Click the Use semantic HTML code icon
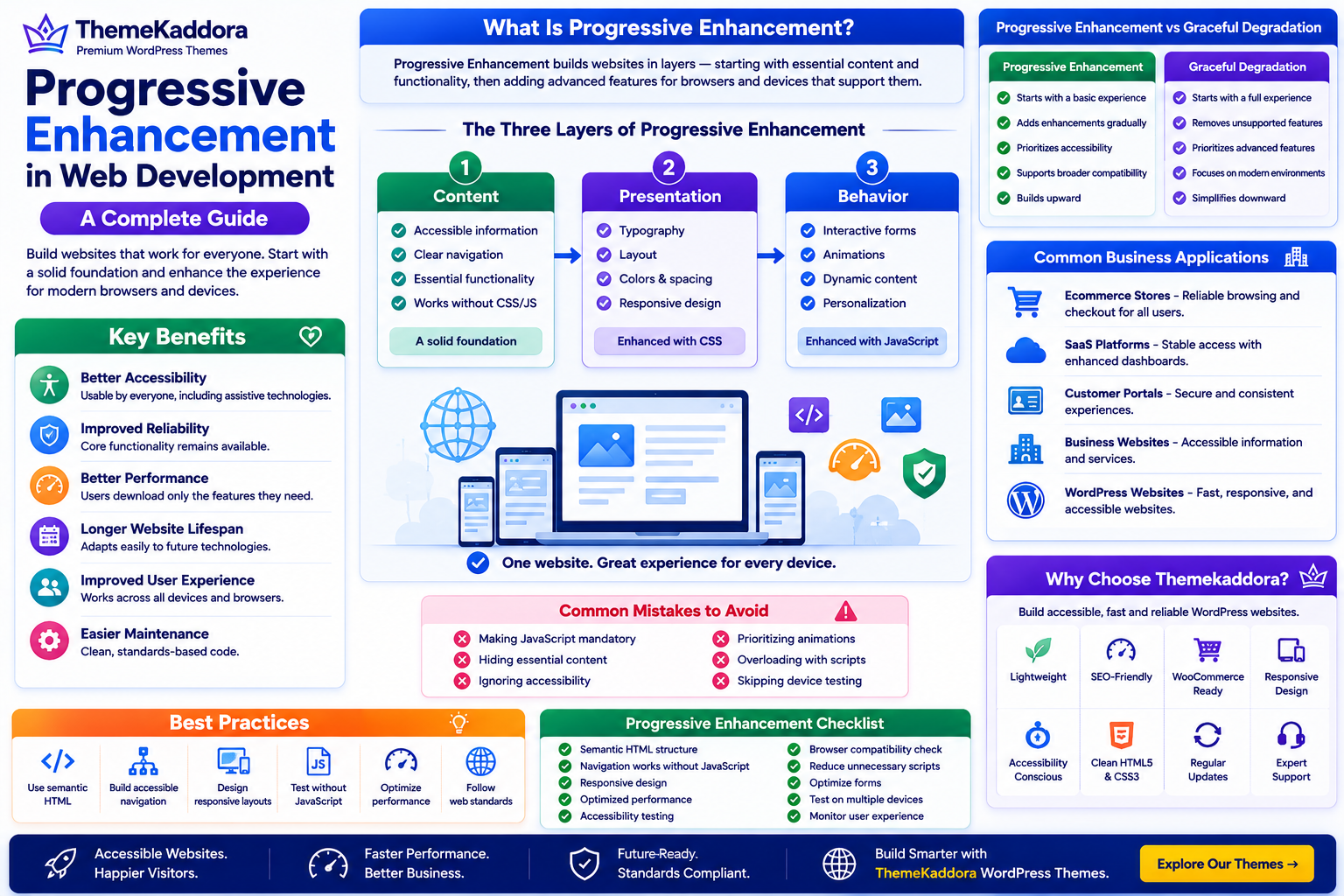The height and width of the screenshot is (896, 1344). [58, 761]
